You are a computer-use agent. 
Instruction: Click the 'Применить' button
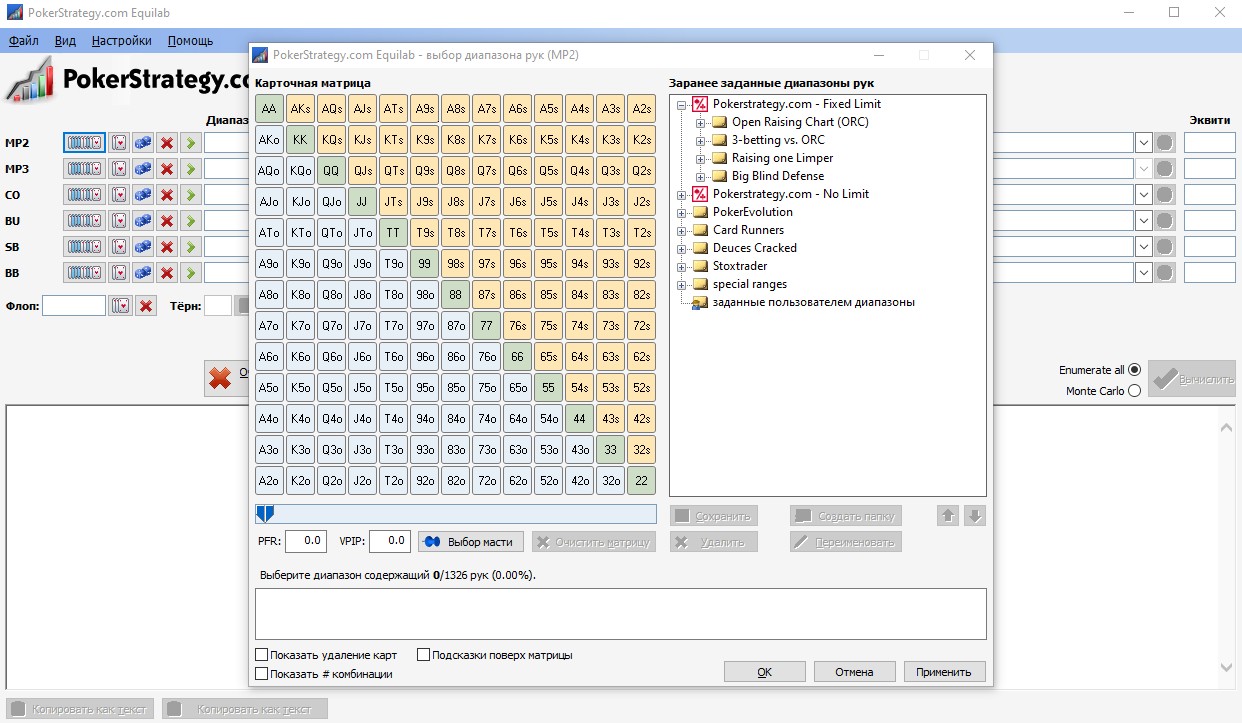944,672
